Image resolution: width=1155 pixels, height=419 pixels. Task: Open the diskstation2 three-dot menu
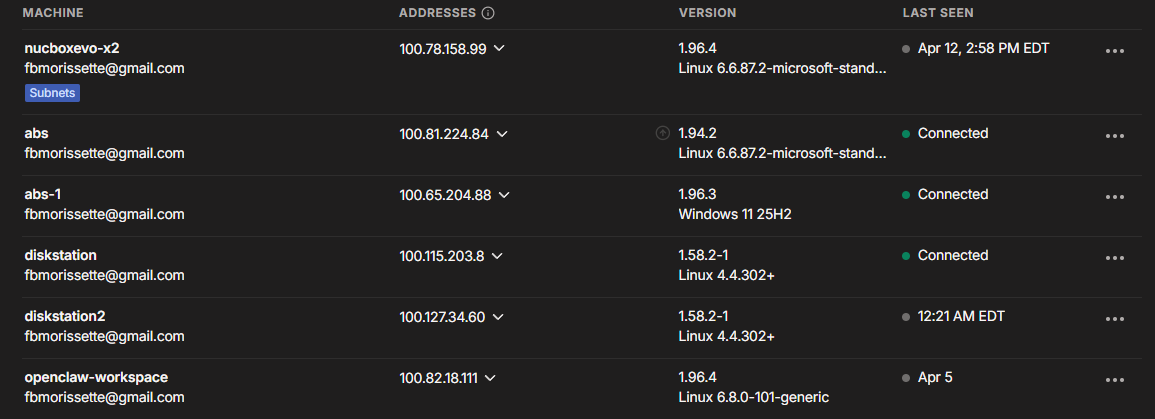[1115, 319]
